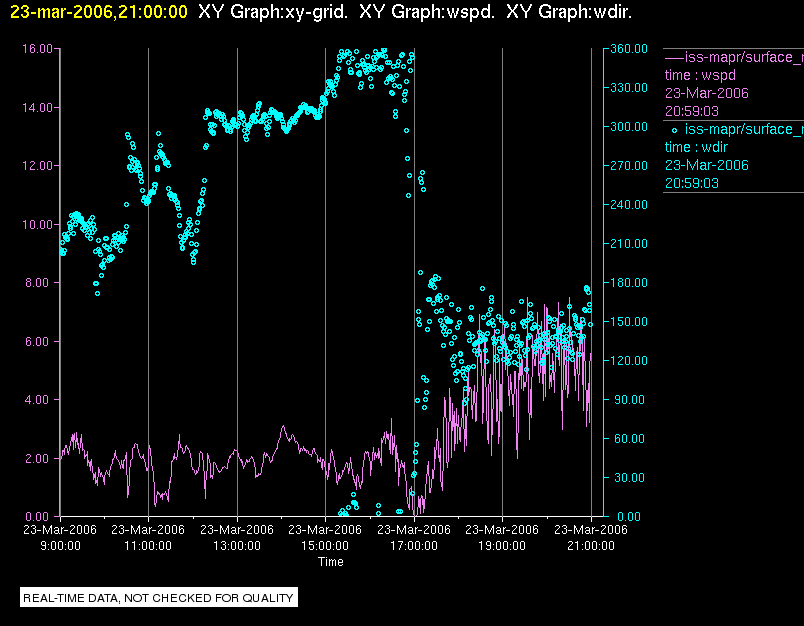The height and width of the screenshot is (626, 804).
Task: Click the left axis value 8.00
Action: click(39, 282)
